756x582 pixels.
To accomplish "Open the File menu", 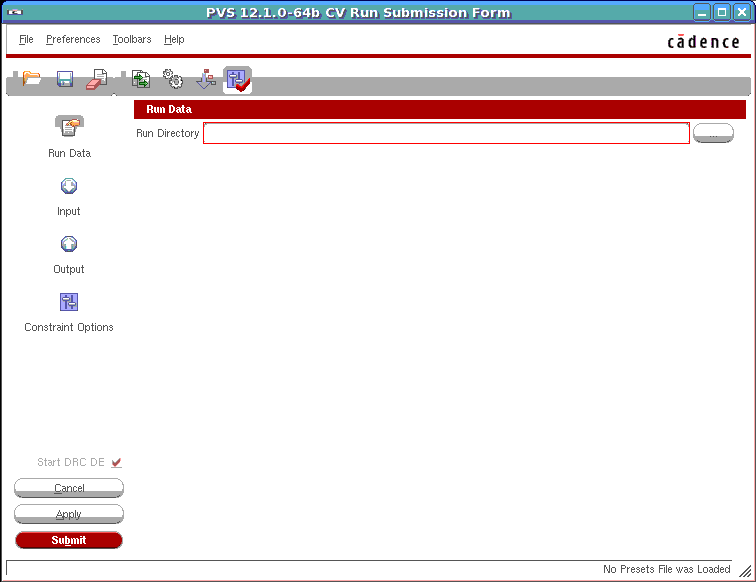I will pyautogui.click(x=26, y=40).
